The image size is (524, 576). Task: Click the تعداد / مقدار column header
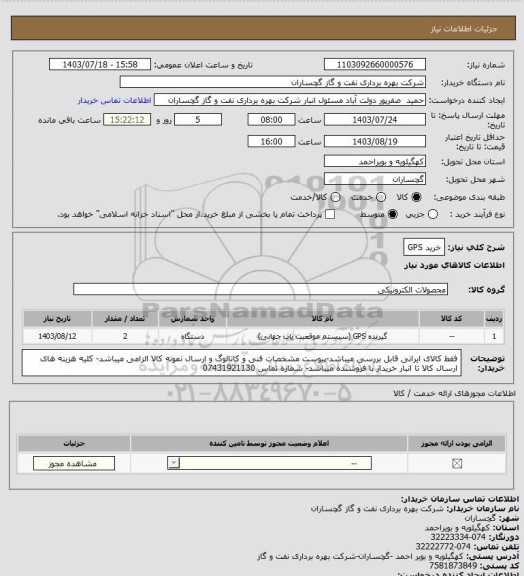[125, 318]
